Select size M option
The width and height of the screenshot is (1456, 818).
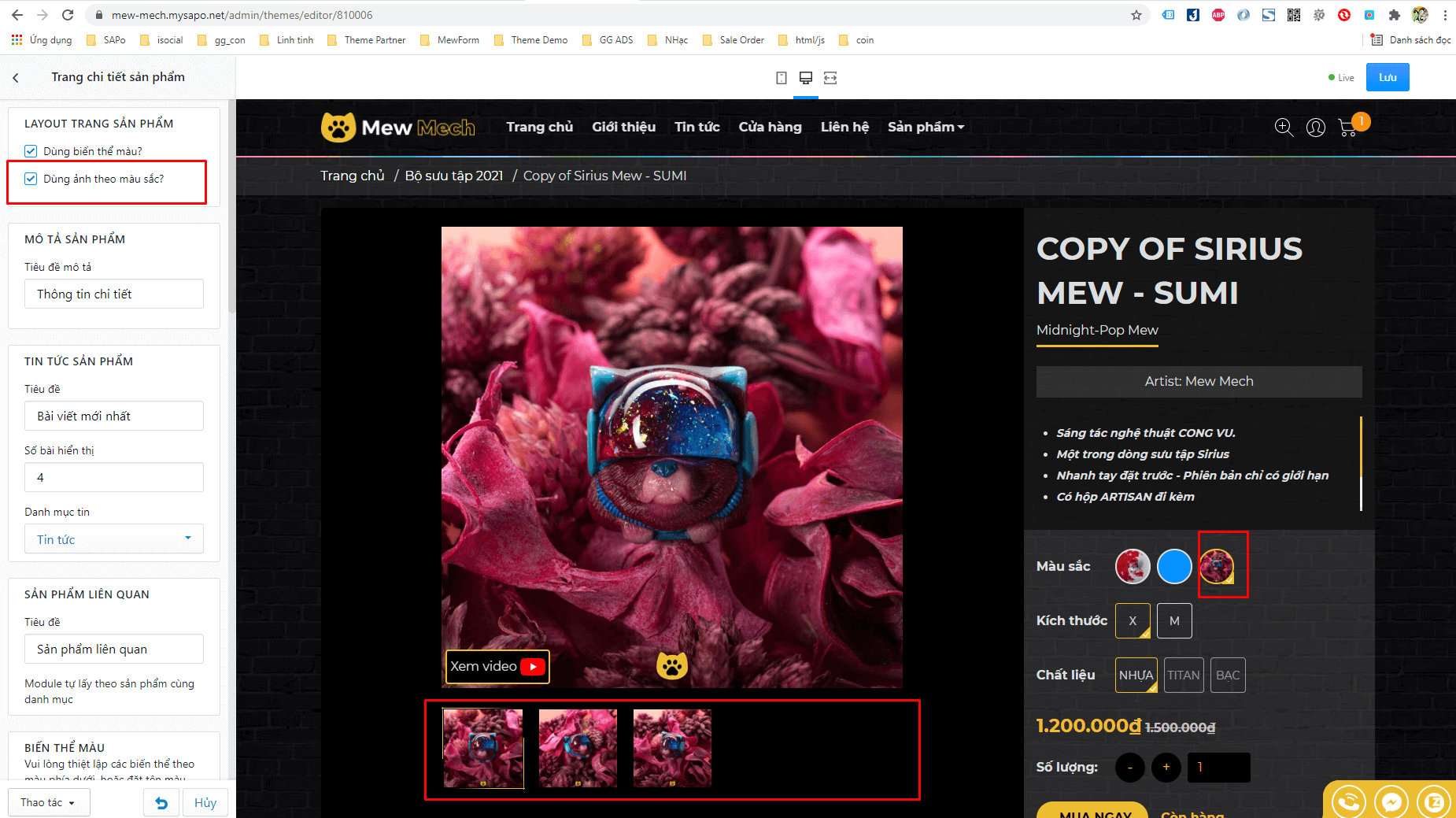pyautogui.click(x=1174, y=620)
